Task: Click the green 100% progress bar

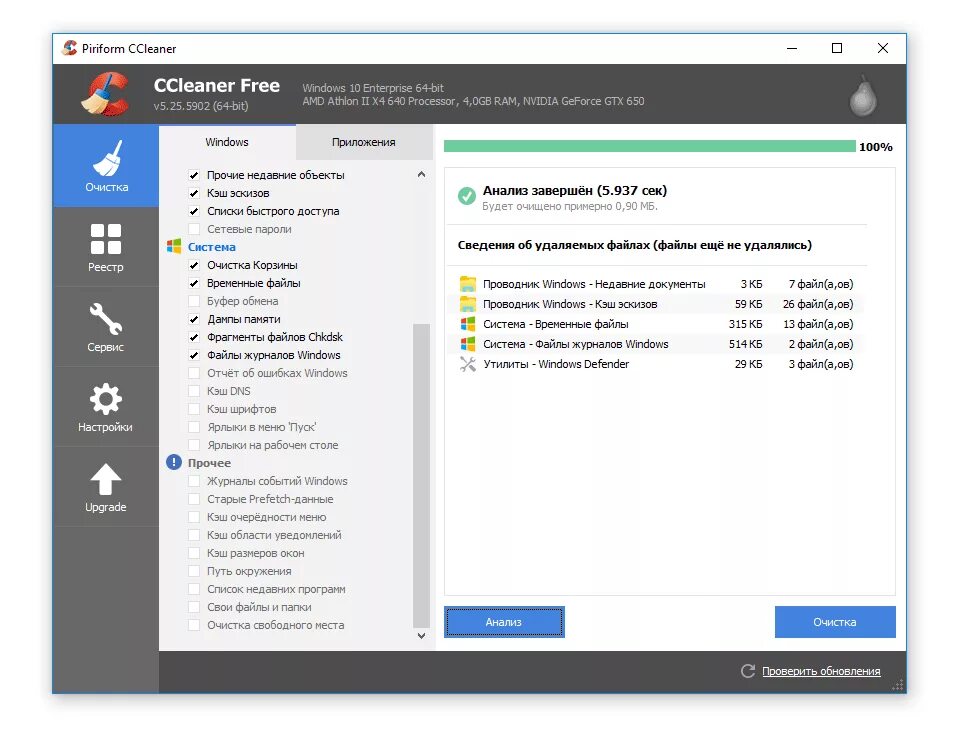Action: coord(650,146)
